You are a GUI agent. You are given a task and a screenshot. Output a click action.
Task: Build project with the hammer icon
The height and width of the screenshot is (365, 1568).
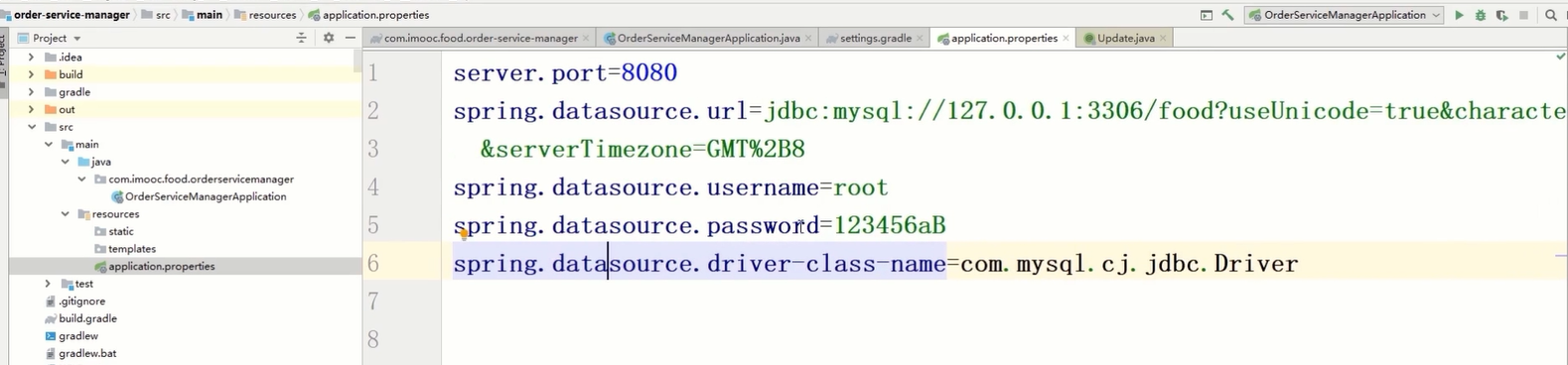pos(1228,15)
